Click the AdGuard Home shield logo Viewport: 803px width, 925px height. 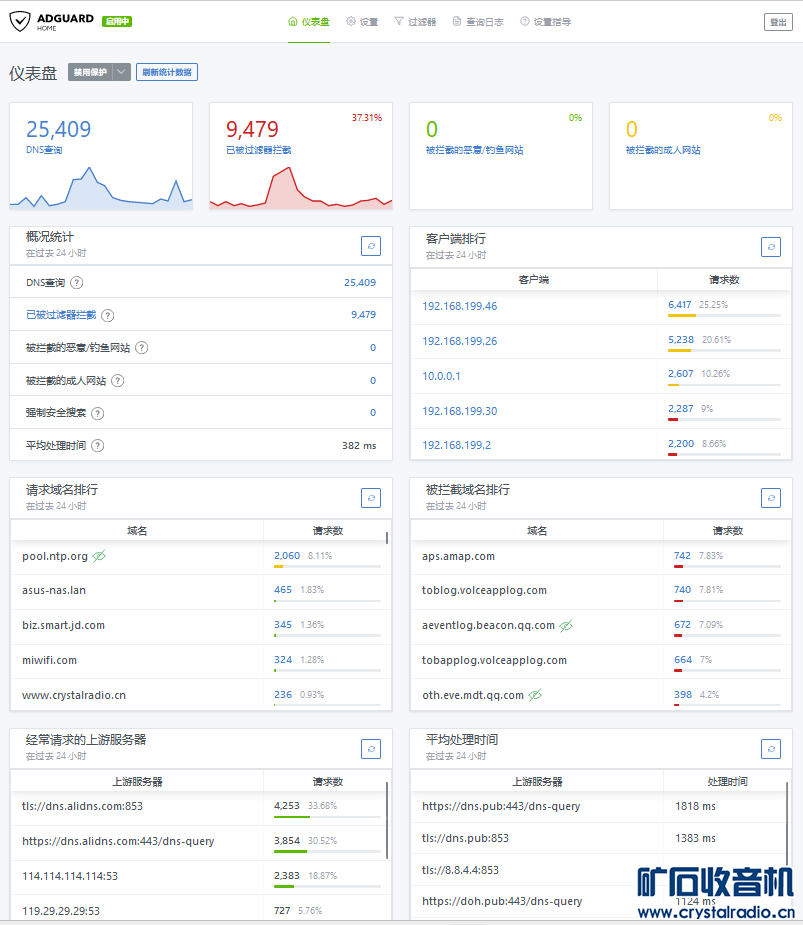(x=19, y=21)
